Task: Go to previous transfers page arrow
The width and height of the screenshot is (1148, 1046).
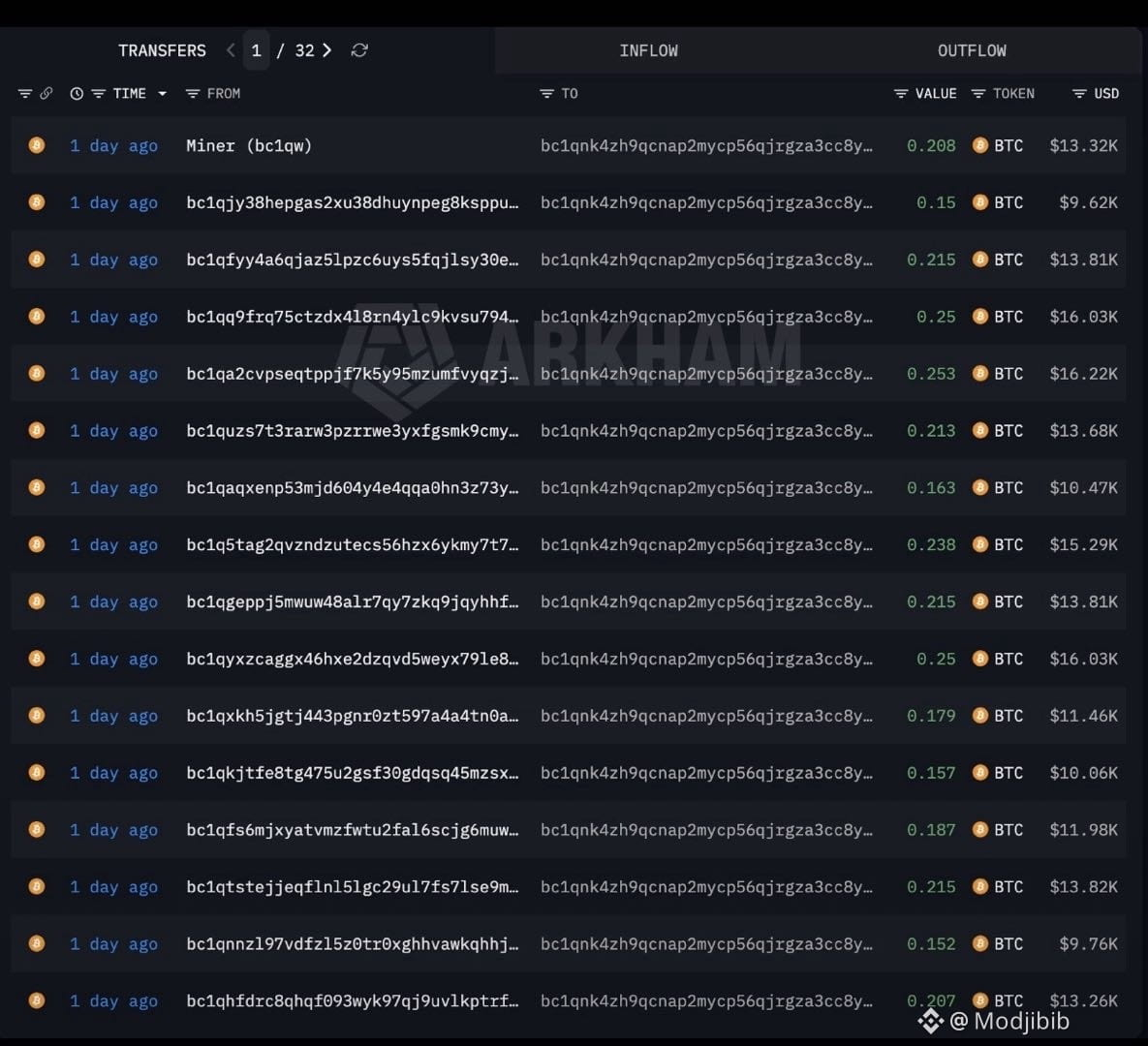Action: [231, 50]
